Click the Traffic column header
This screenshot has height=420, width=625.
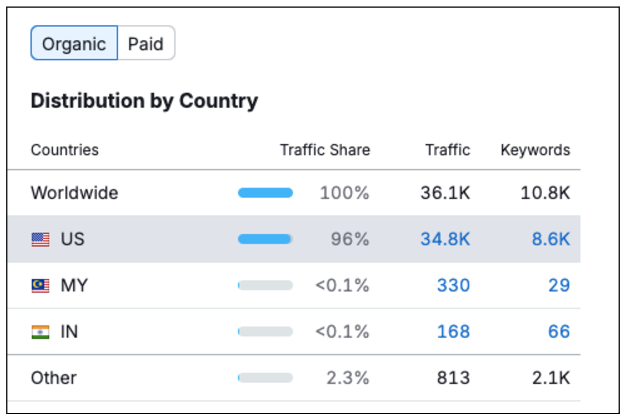pos(447,150)
